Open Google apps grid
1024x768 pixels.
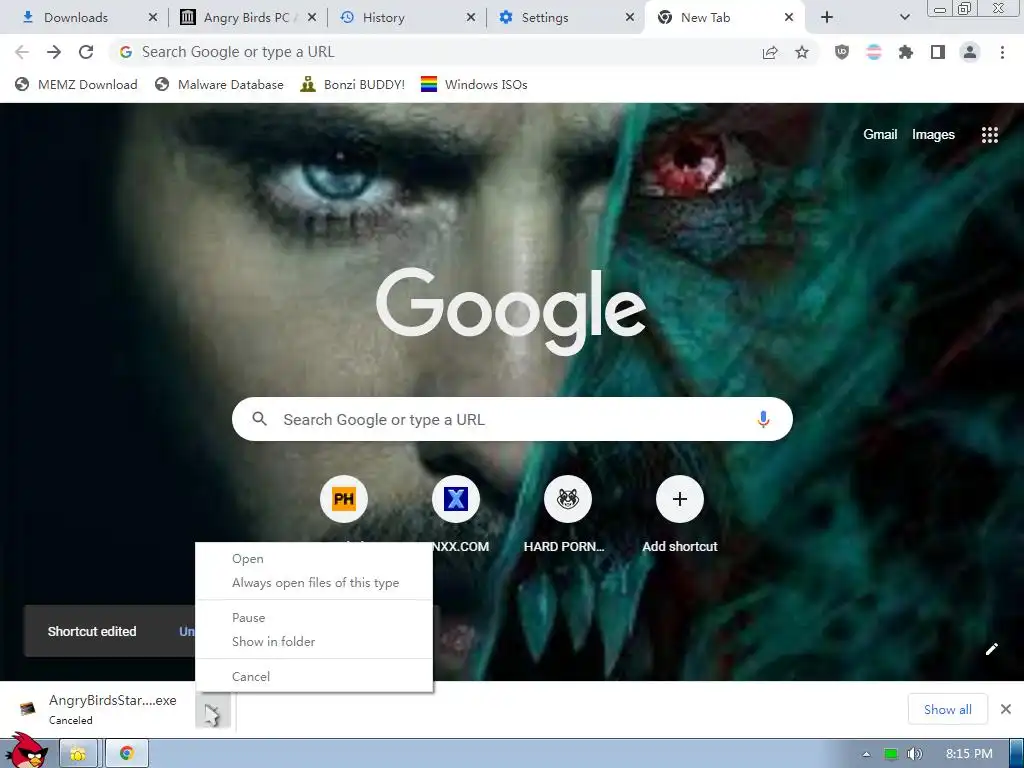tap(989, 135)
